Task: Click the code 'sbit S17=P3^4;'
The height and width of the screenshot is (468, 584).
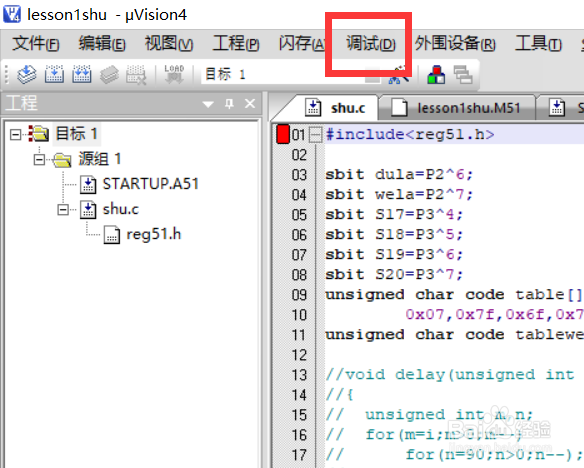Action: (x=394, y=214)
